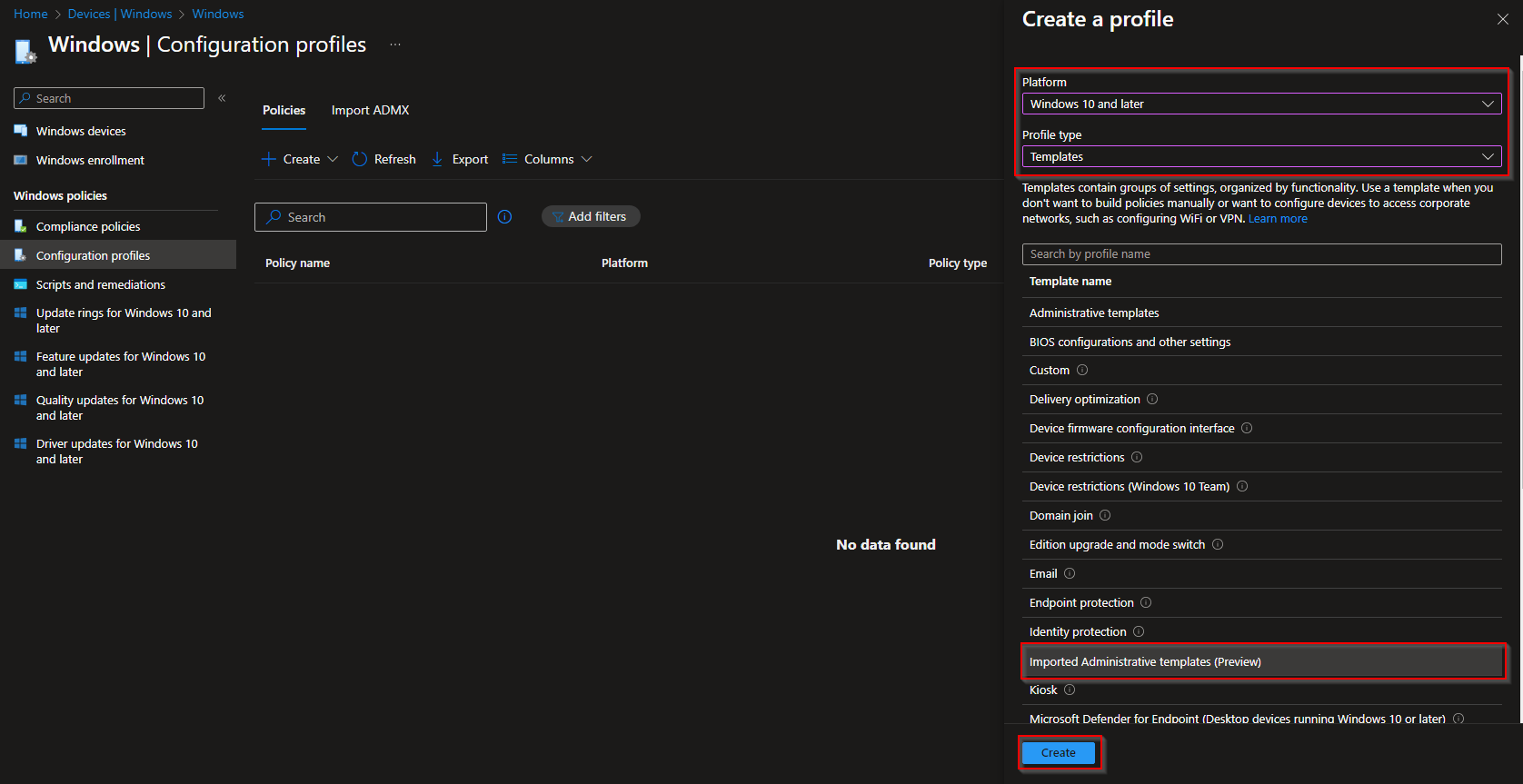Screen dimensions: 1523x784
Task: Click the Export toolbar button
Action: coord(460,159)
